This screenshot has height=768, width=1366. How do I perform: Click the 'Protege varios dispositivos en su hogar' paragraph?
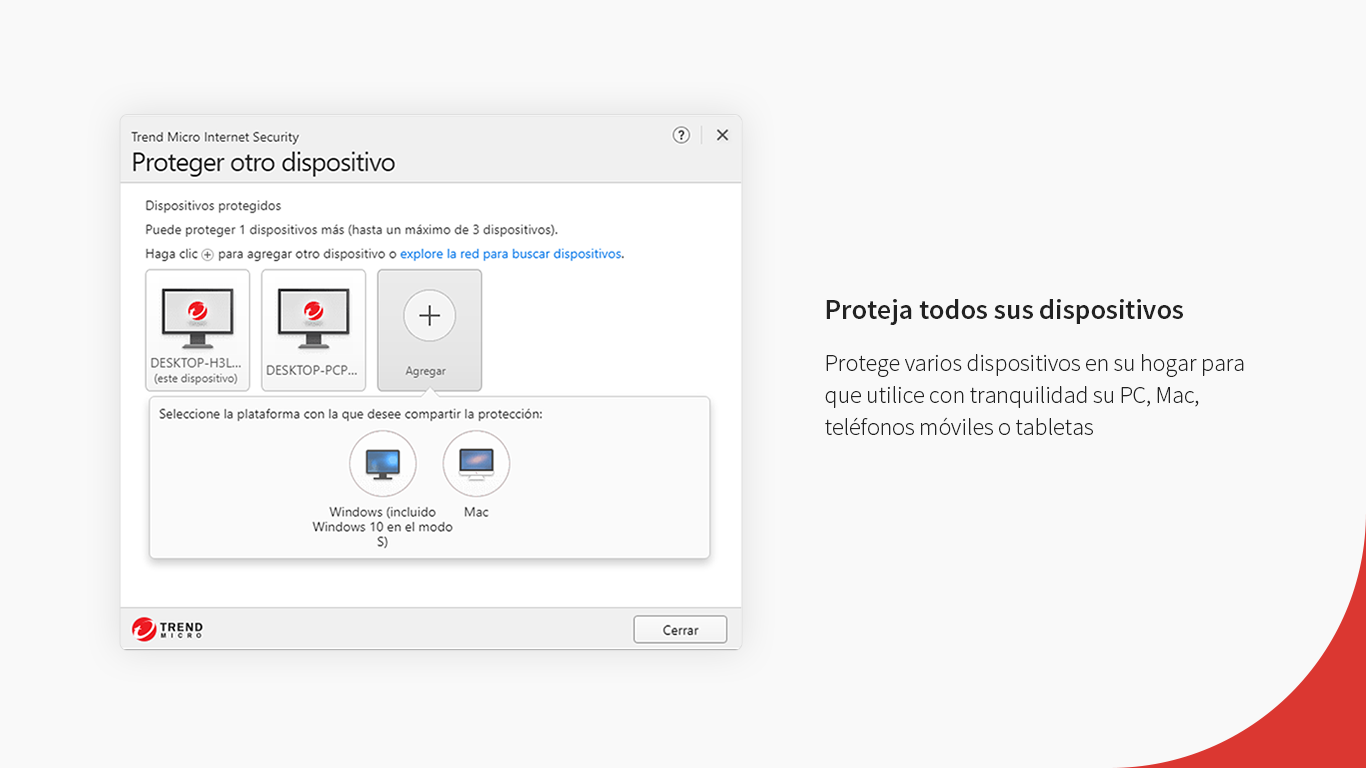tap(1035, 395)
